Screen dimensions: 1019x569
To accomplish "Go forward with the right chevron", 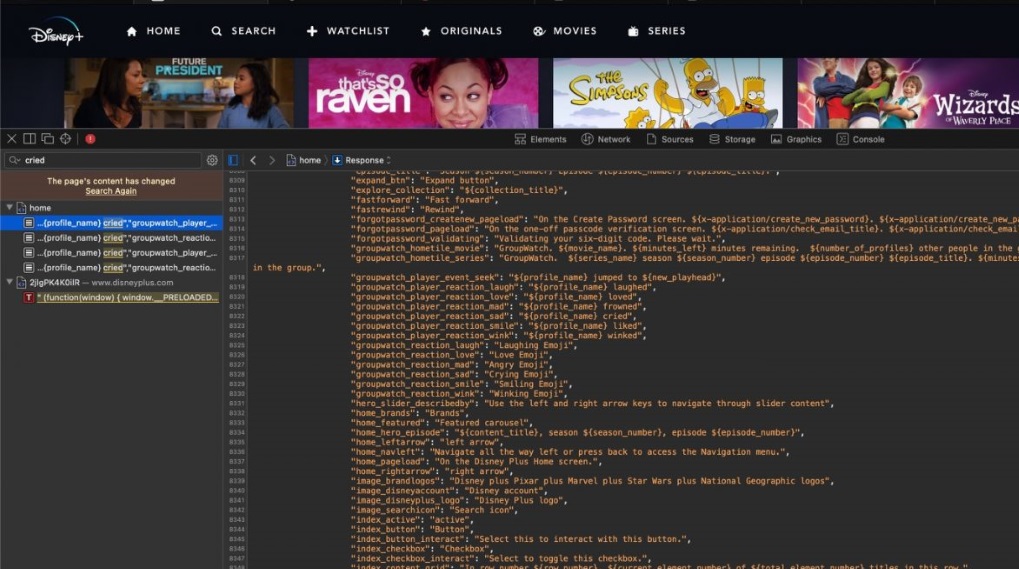I will tap(272, 160).
